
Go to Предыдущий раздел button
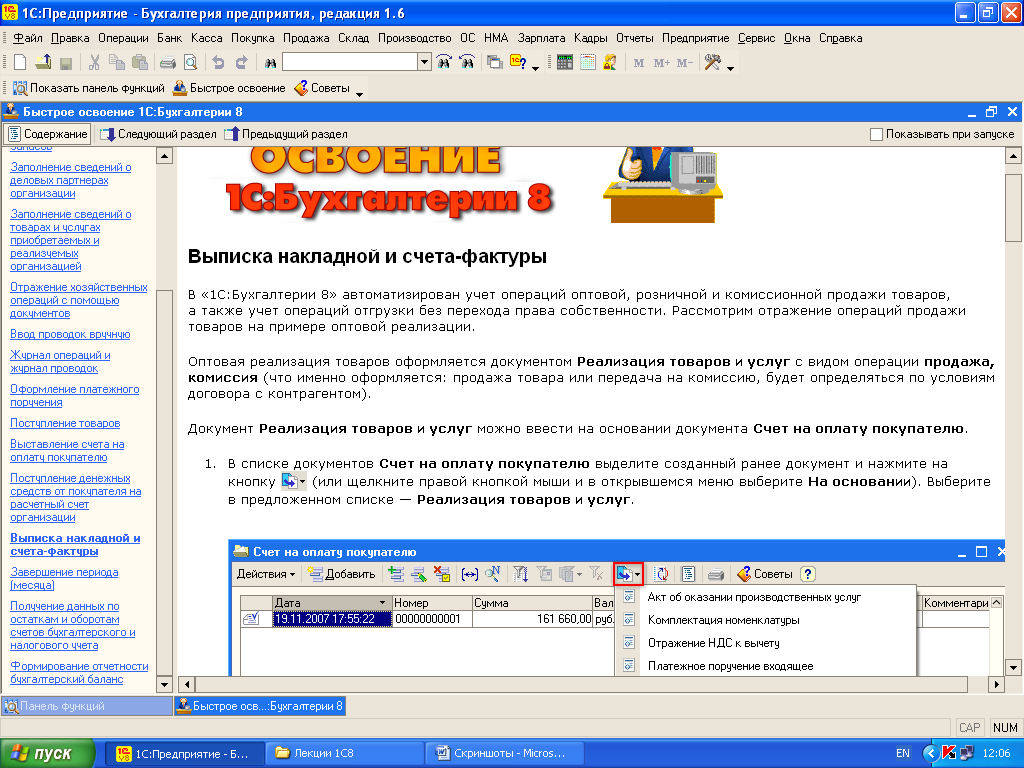(286, 134)
